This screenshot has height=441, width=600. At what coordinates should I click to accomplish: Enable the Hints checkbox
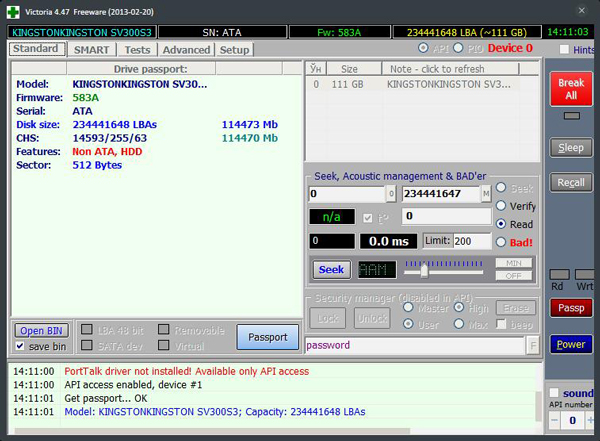[x=564, y=49]
